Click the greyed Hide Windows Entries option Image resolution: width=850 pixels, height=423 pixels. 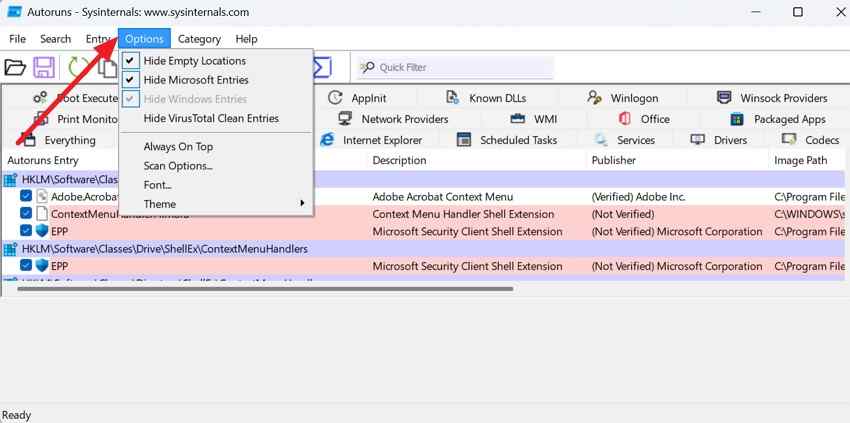click(x=216, y=99)
